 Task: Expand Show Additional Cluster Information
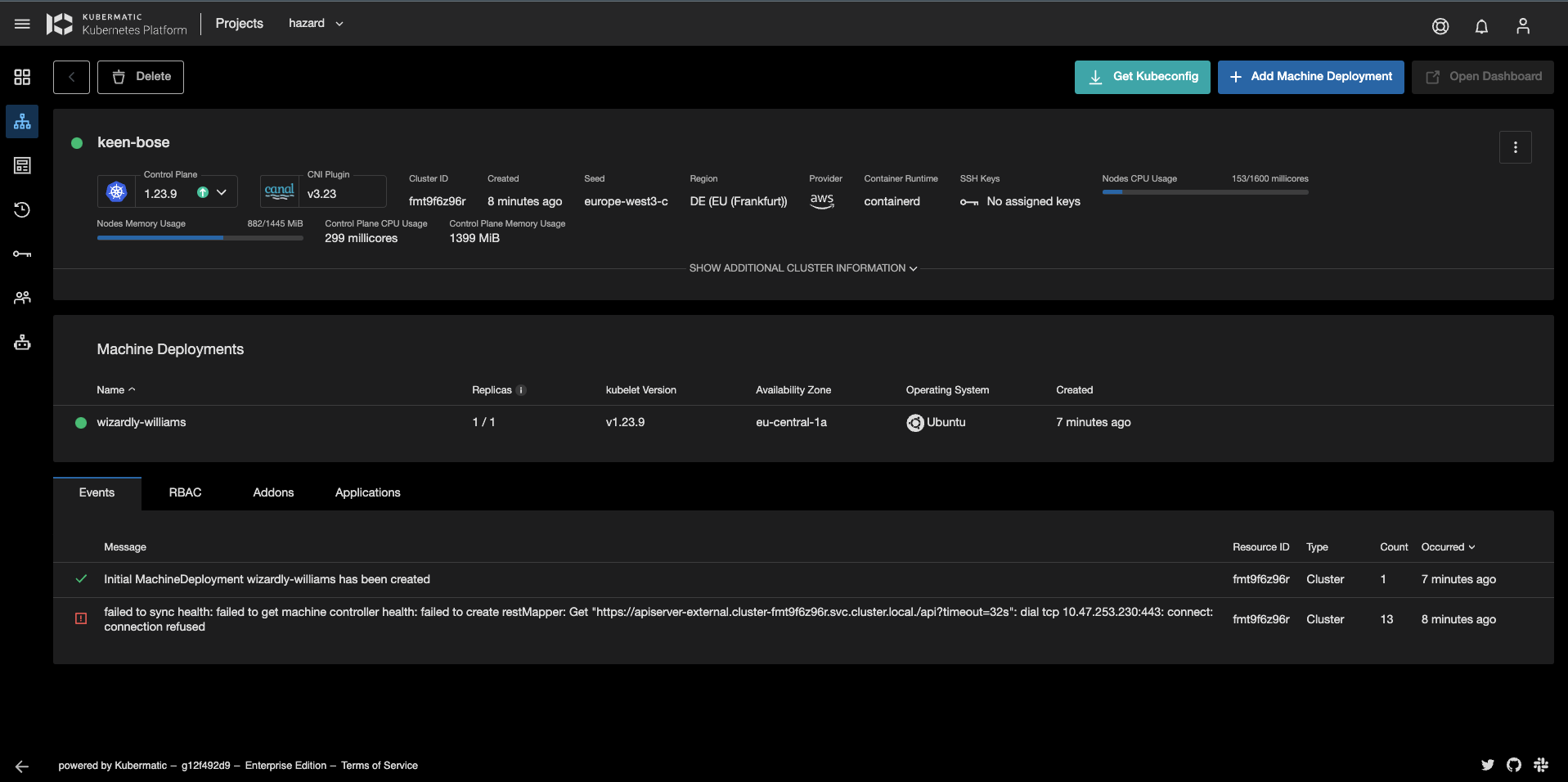801,267
